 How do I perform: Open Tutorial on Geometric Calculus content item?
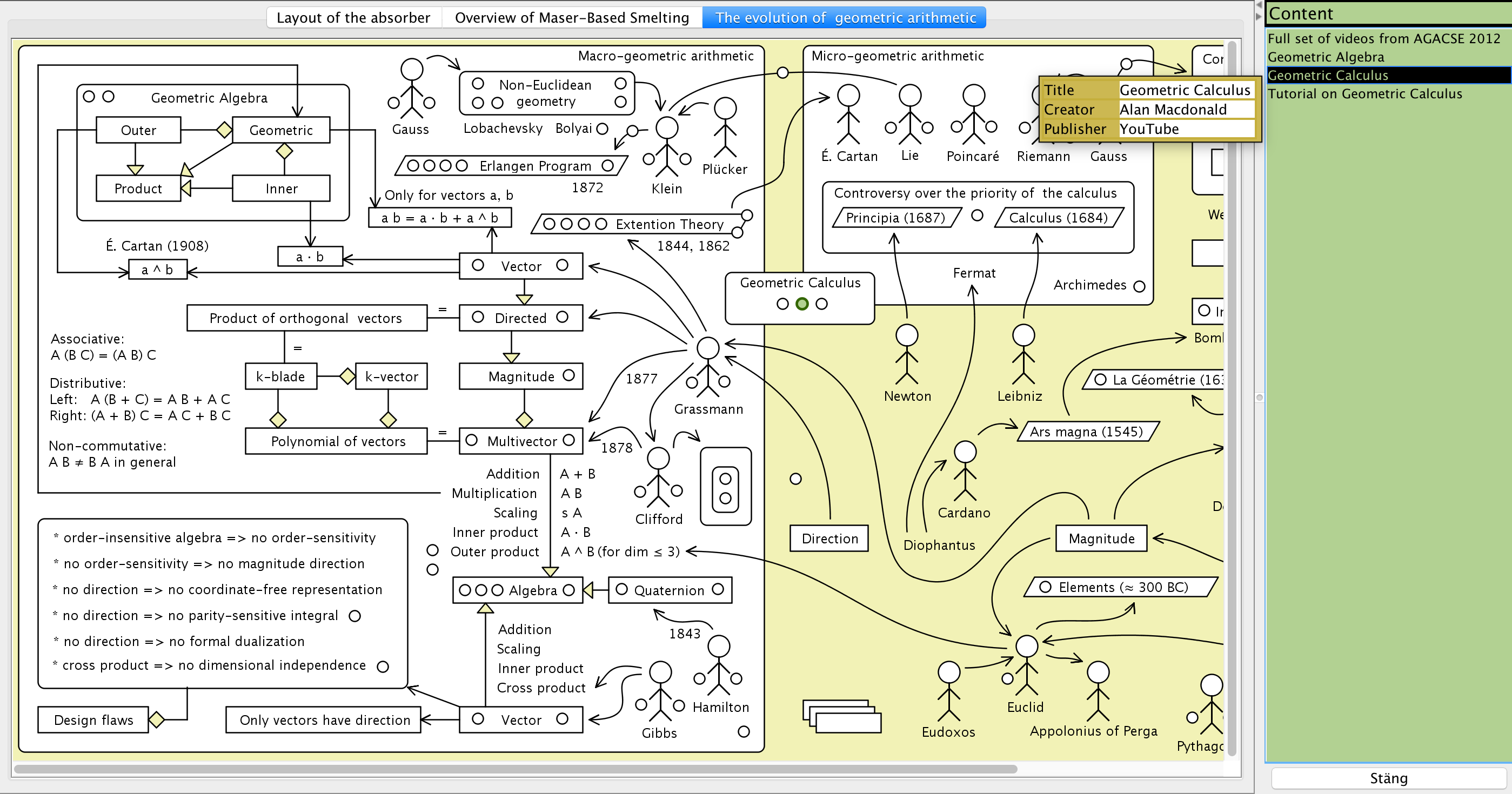1364,94
